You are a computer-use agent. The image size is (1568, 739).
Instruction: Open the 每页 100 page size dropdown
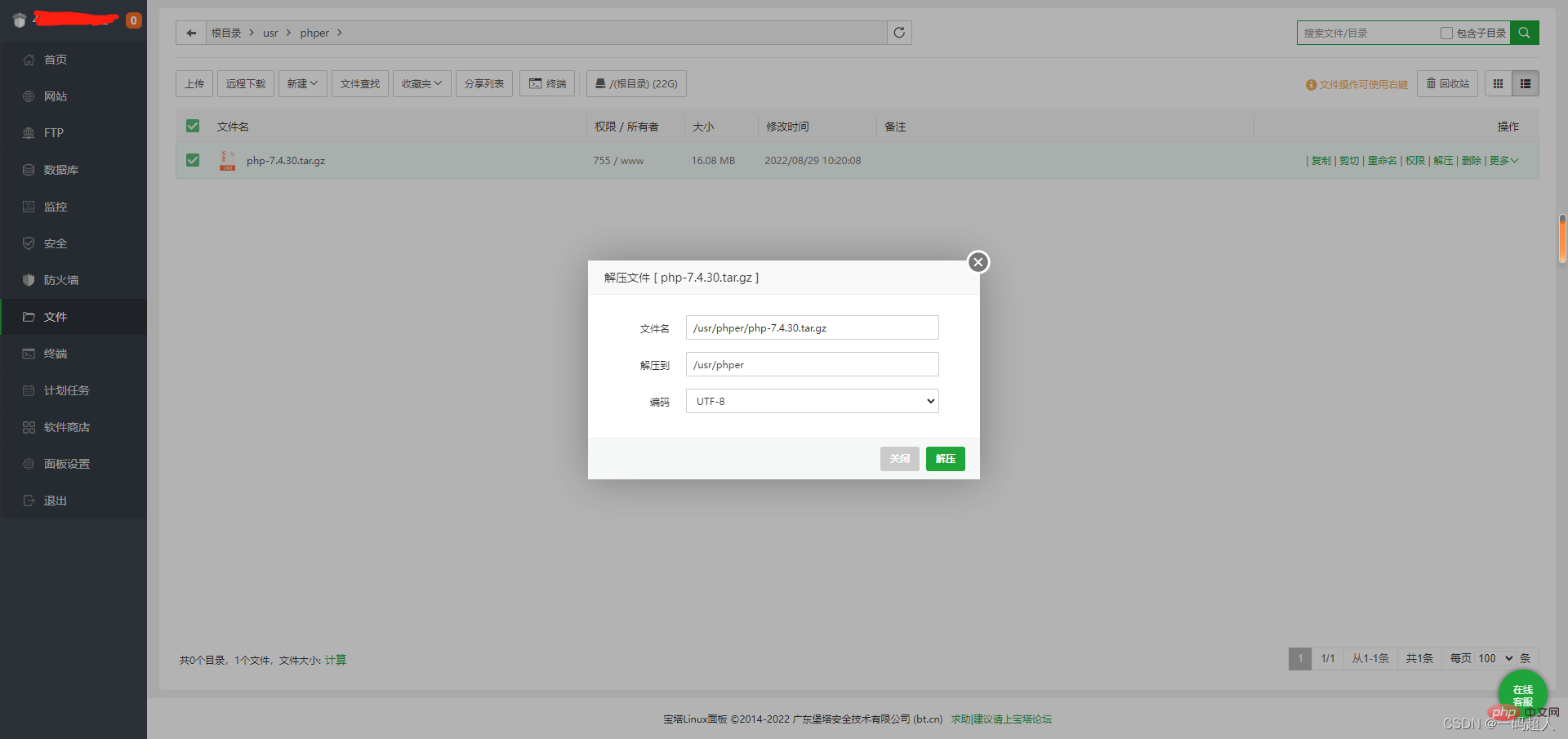(1495, 658)
